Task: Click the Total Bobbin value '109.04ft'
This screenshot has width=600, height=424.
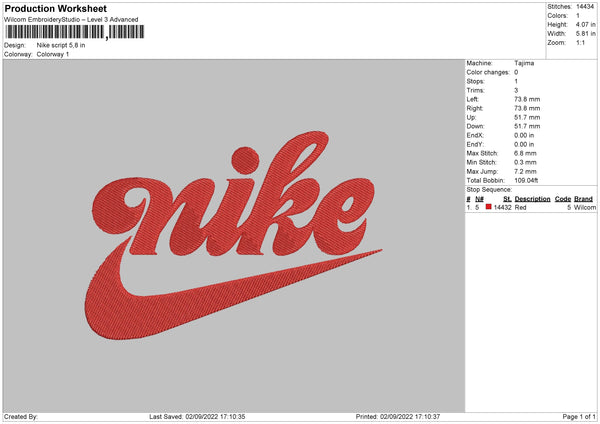Action: 526,180
